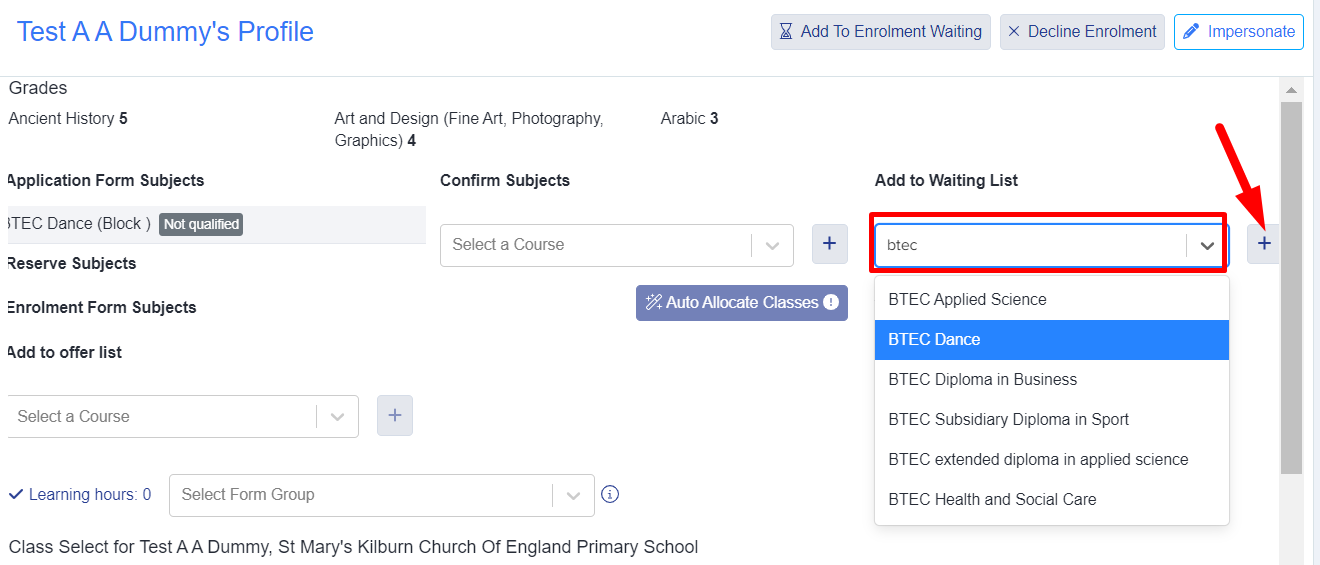1320x565 pixels.
Task: Click Add To Enrolment Waiting hourglass button
Action: [x=880, y=32]
